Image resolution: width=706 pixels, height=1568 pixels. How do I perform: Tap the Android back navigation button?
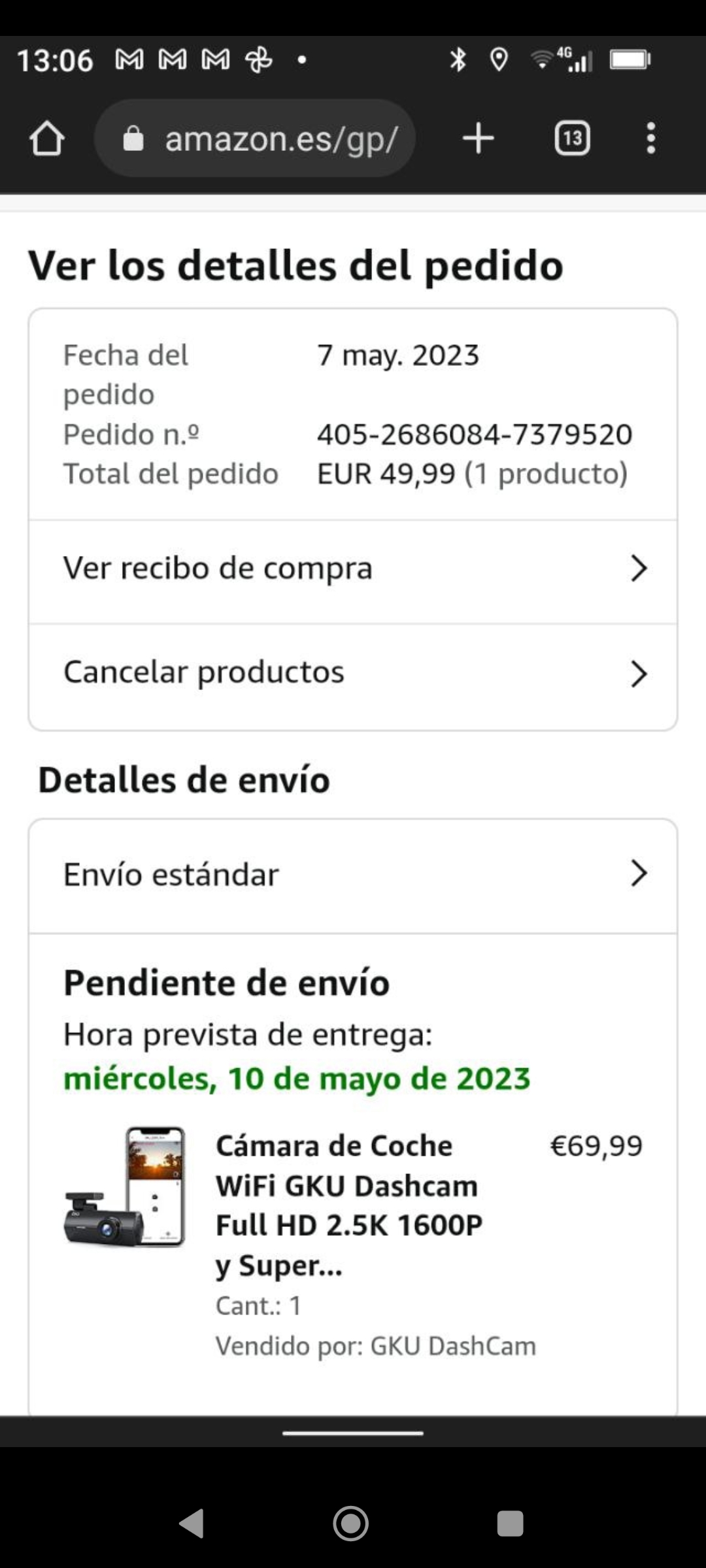pyautogui.click(x=192, y=1524)
